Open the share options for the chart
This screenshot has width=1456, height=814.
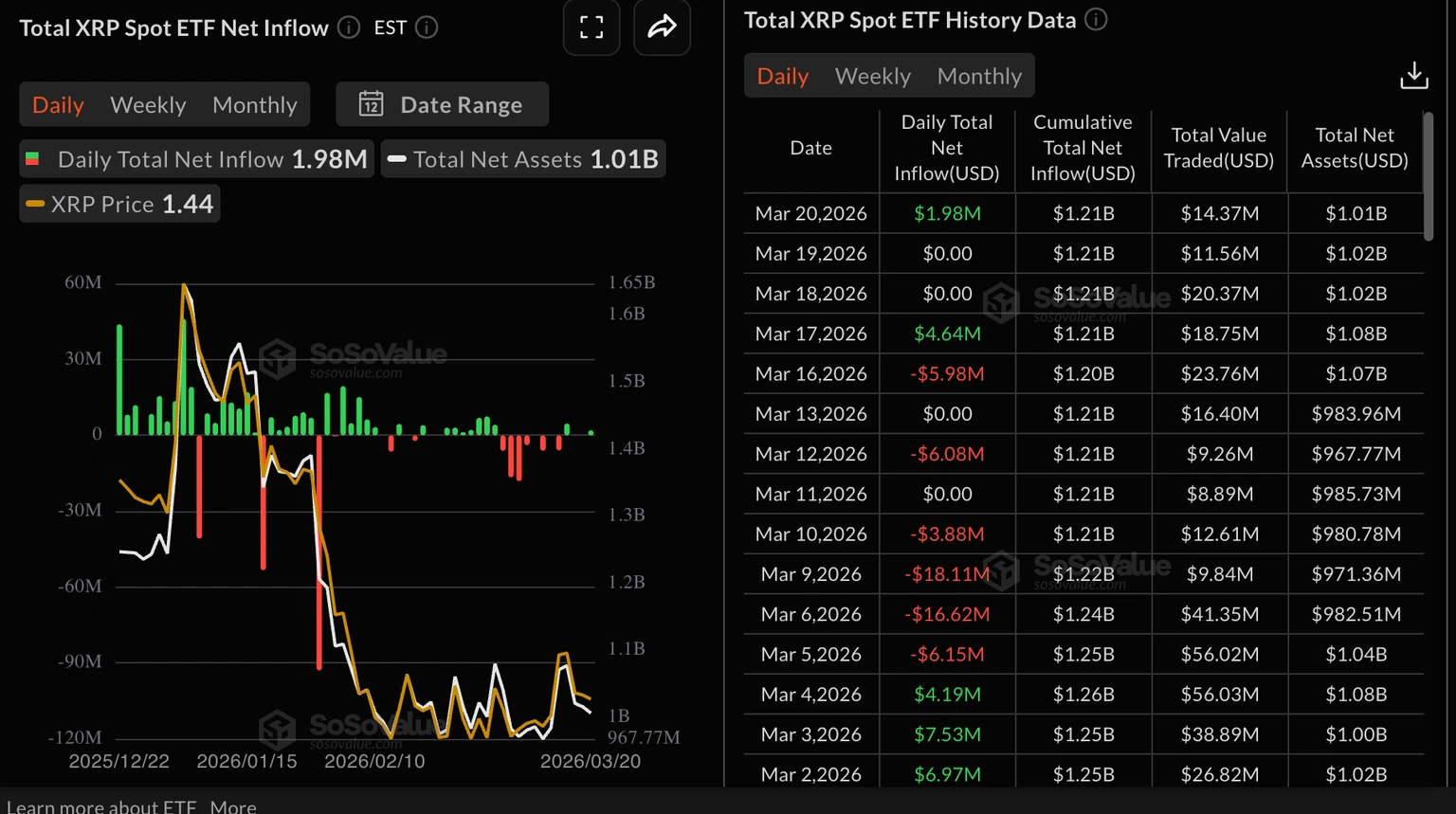[662, 27]
